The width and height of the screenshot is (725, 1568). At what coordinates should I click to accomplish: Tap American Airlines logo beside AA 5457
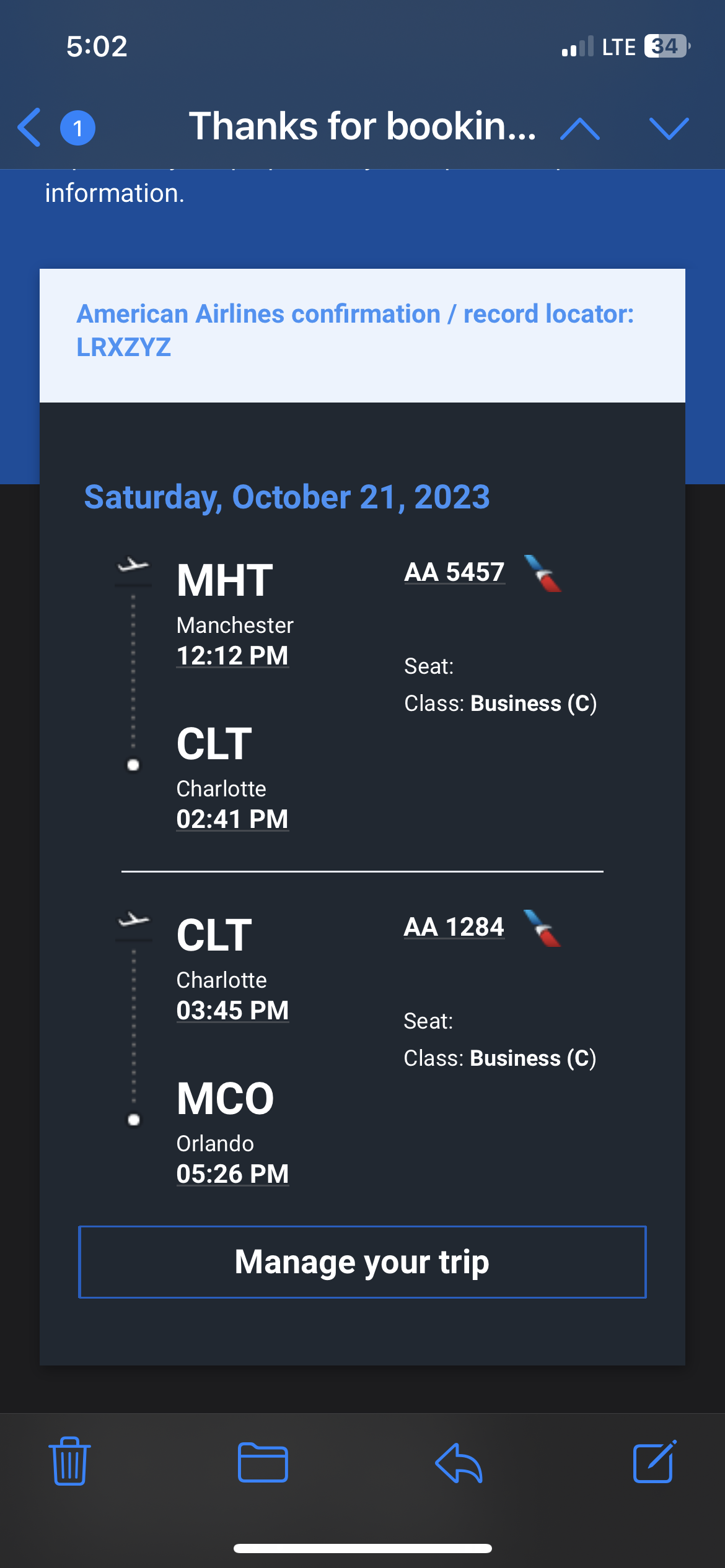(x=543, y=573)
